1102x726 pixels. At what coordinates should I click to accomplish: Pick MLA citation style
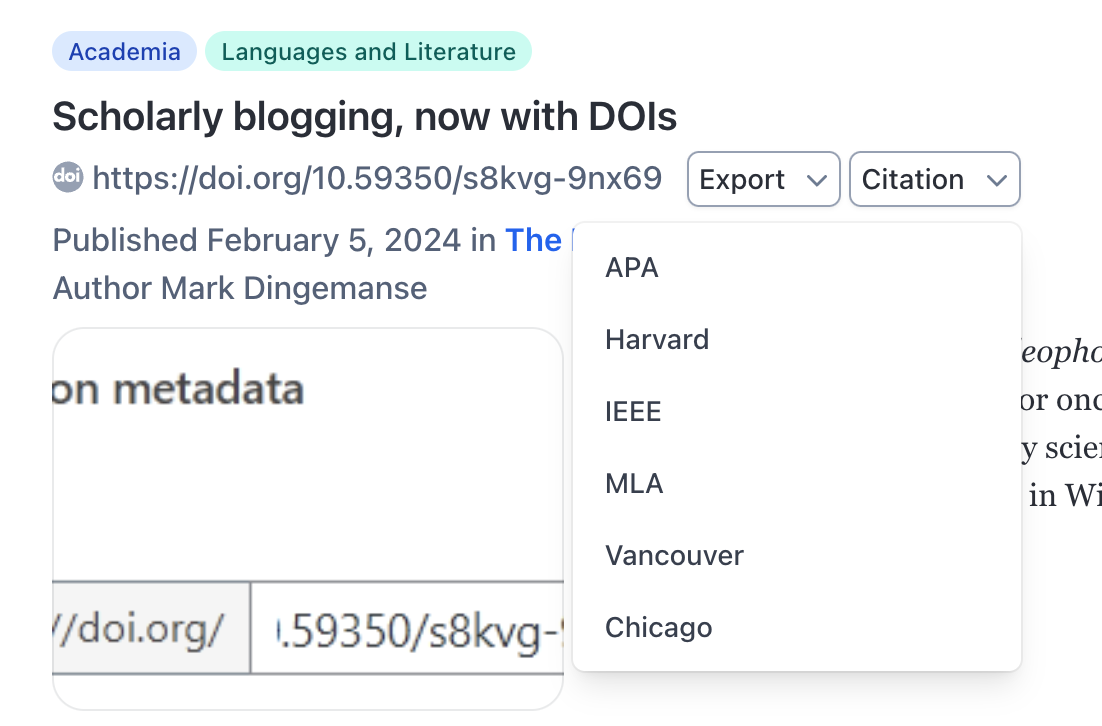(x=634, y=484)
